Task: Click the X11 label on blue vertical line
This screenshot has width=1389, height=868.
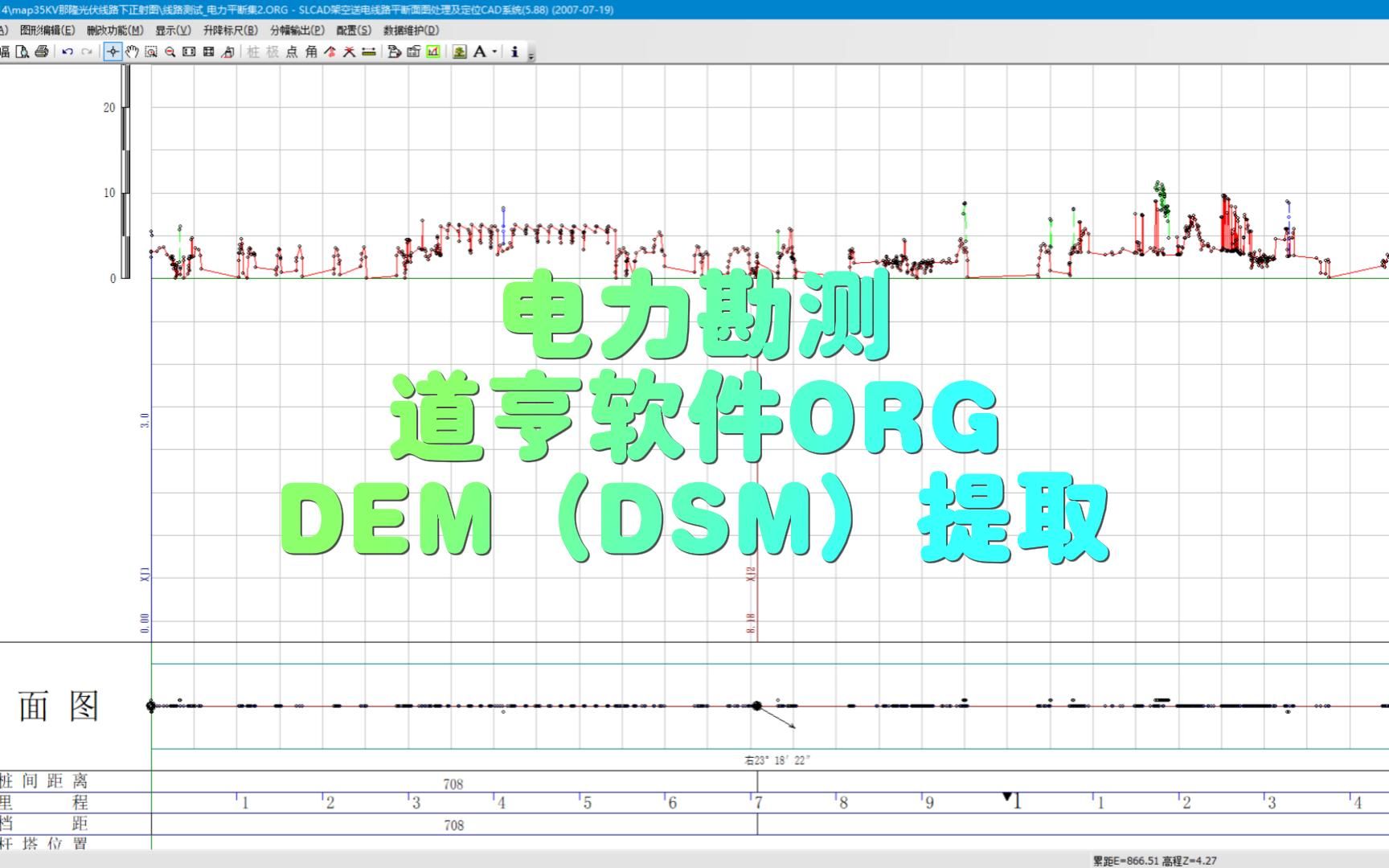Action: (145, 575)
